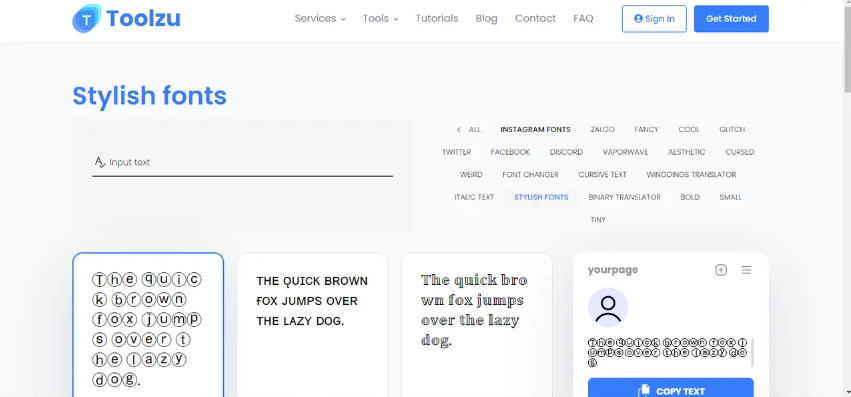Image resolution: width=851 pixels, height=397 pixels.
Task: Choose the VAPORWAVE font category
Action: [x=625, y=152]
